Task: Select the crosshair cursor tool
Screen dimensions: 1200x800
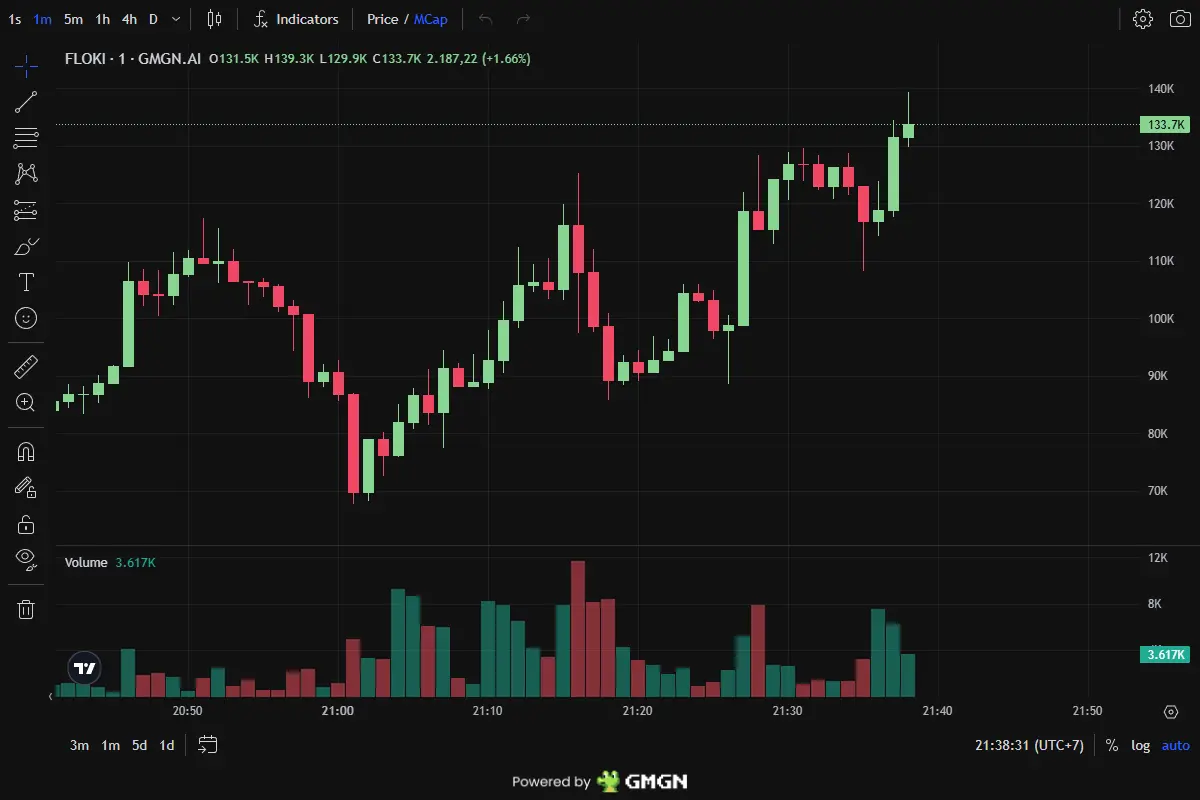Action: coord(26,67)
